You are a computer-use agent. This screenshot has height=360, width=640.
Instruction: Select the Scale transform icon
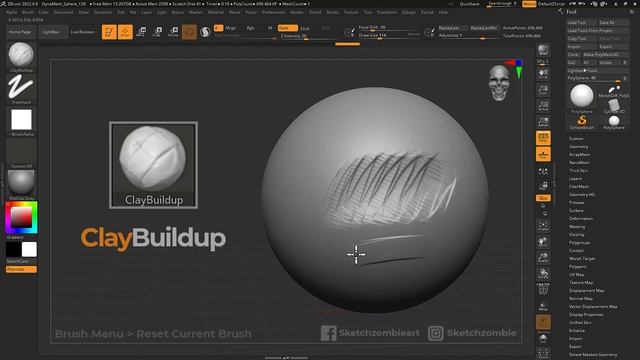coord(157,32)
